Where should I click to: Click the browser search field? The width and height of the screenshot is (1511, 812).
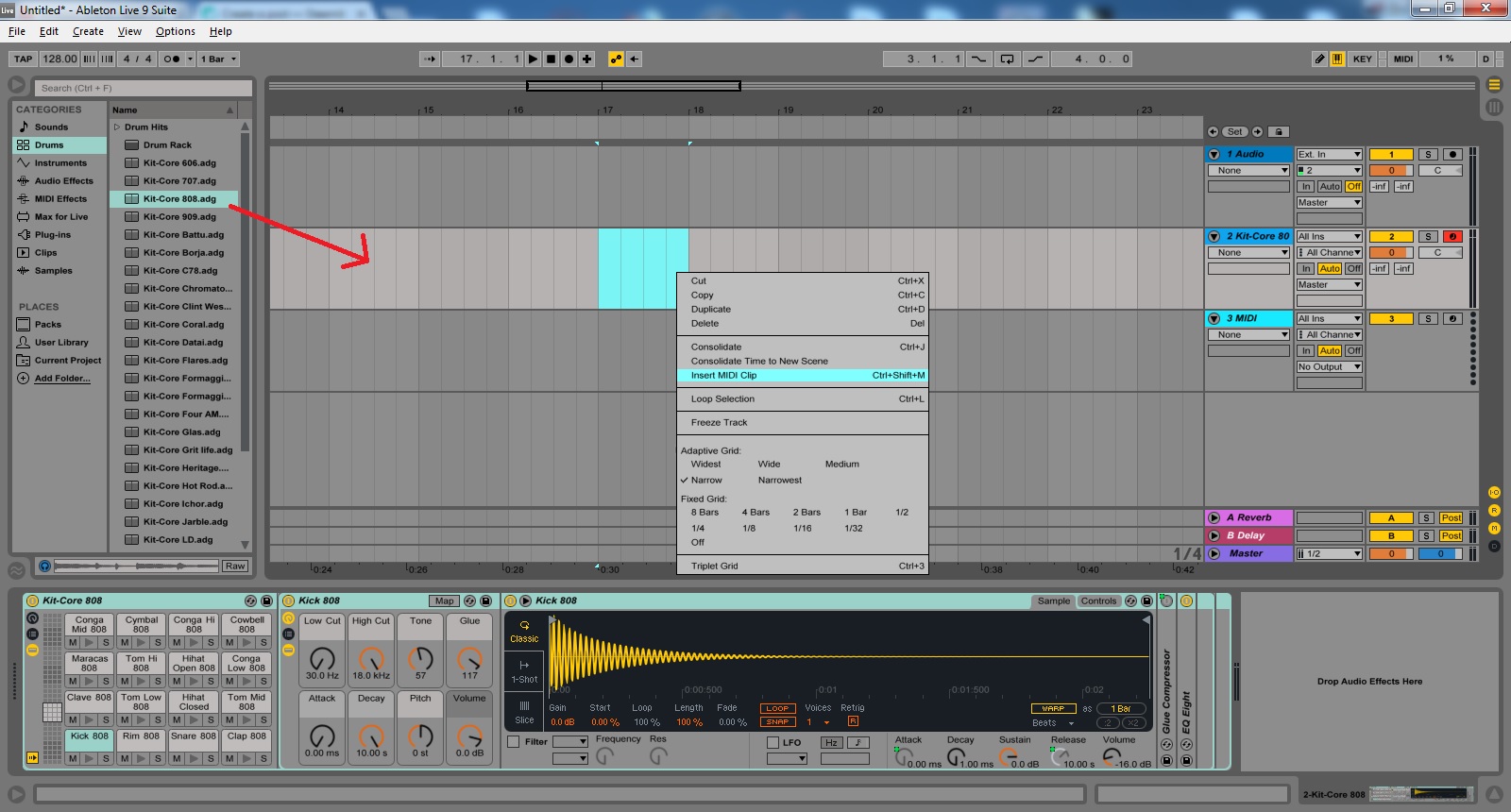[x=144, y=88]
